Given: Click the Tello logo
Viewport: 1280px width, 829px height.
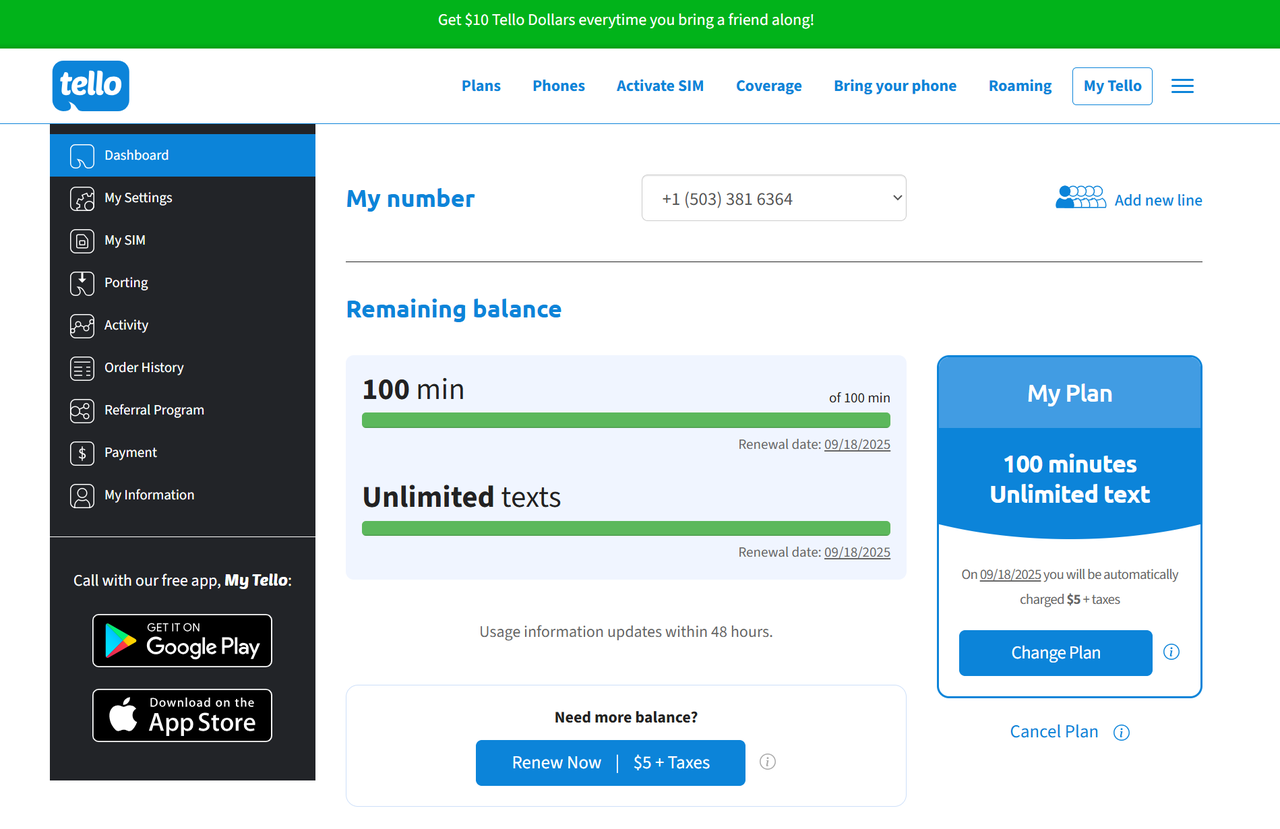Looking at the screenshot, I should tap(91, 85).
